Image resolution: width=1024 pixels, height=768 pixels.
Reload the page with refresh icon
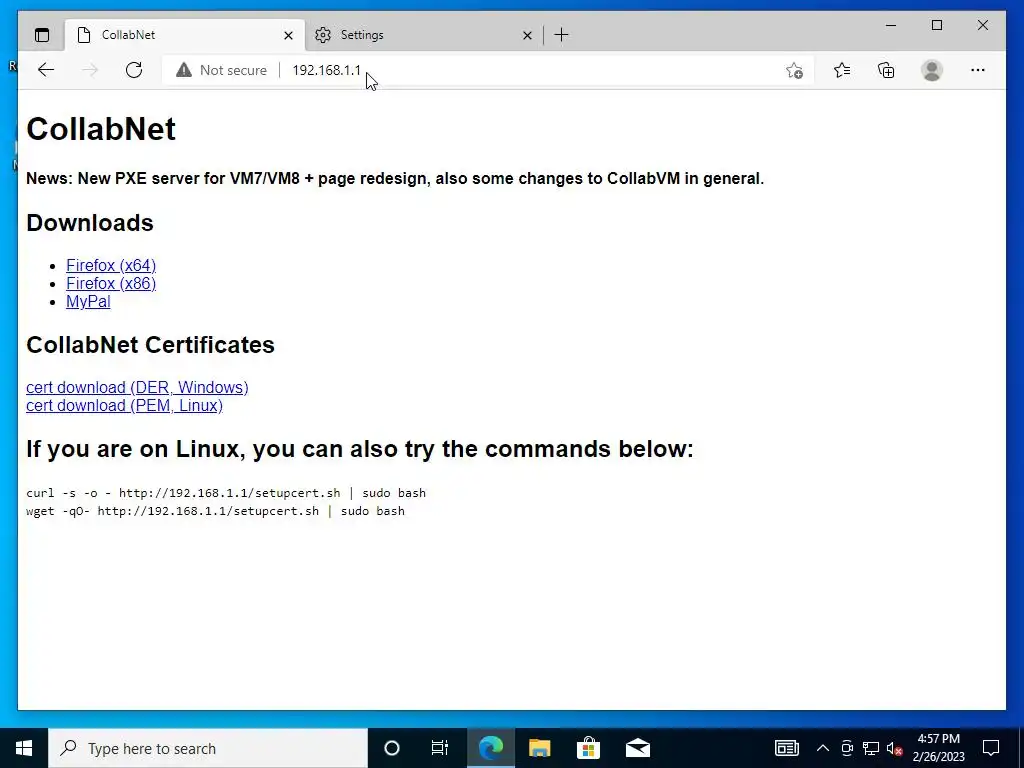[134, 70]
